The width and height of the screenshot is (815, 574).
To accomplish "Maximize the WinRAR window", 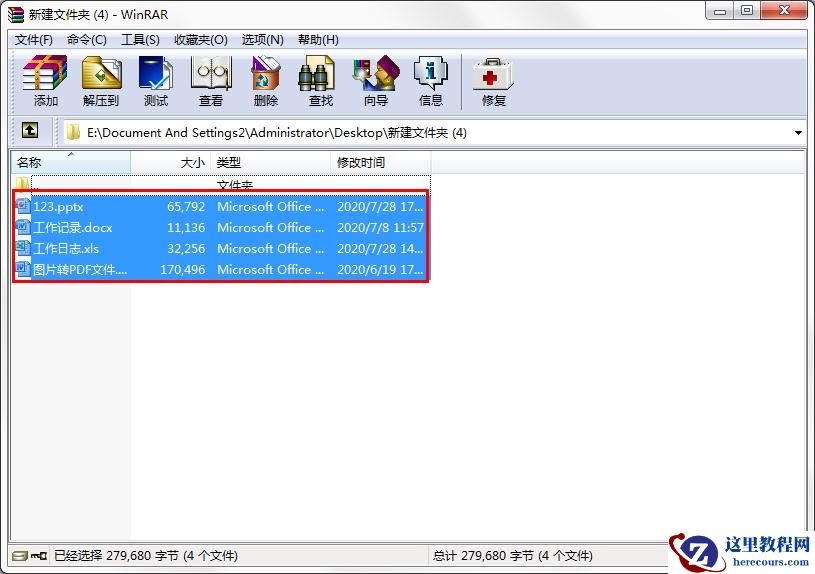I will click(x=747, y=10).
